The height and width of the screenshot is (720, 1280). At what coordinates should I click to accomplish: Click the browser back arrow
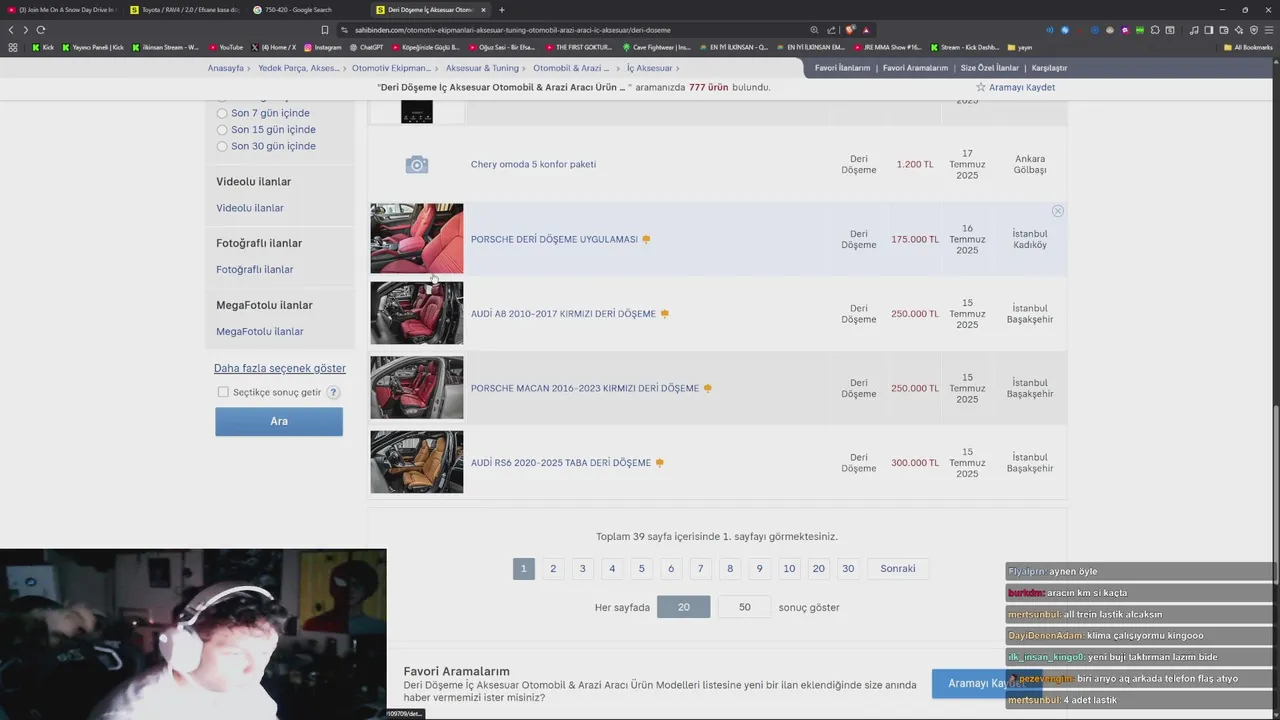tap(11, 30)
